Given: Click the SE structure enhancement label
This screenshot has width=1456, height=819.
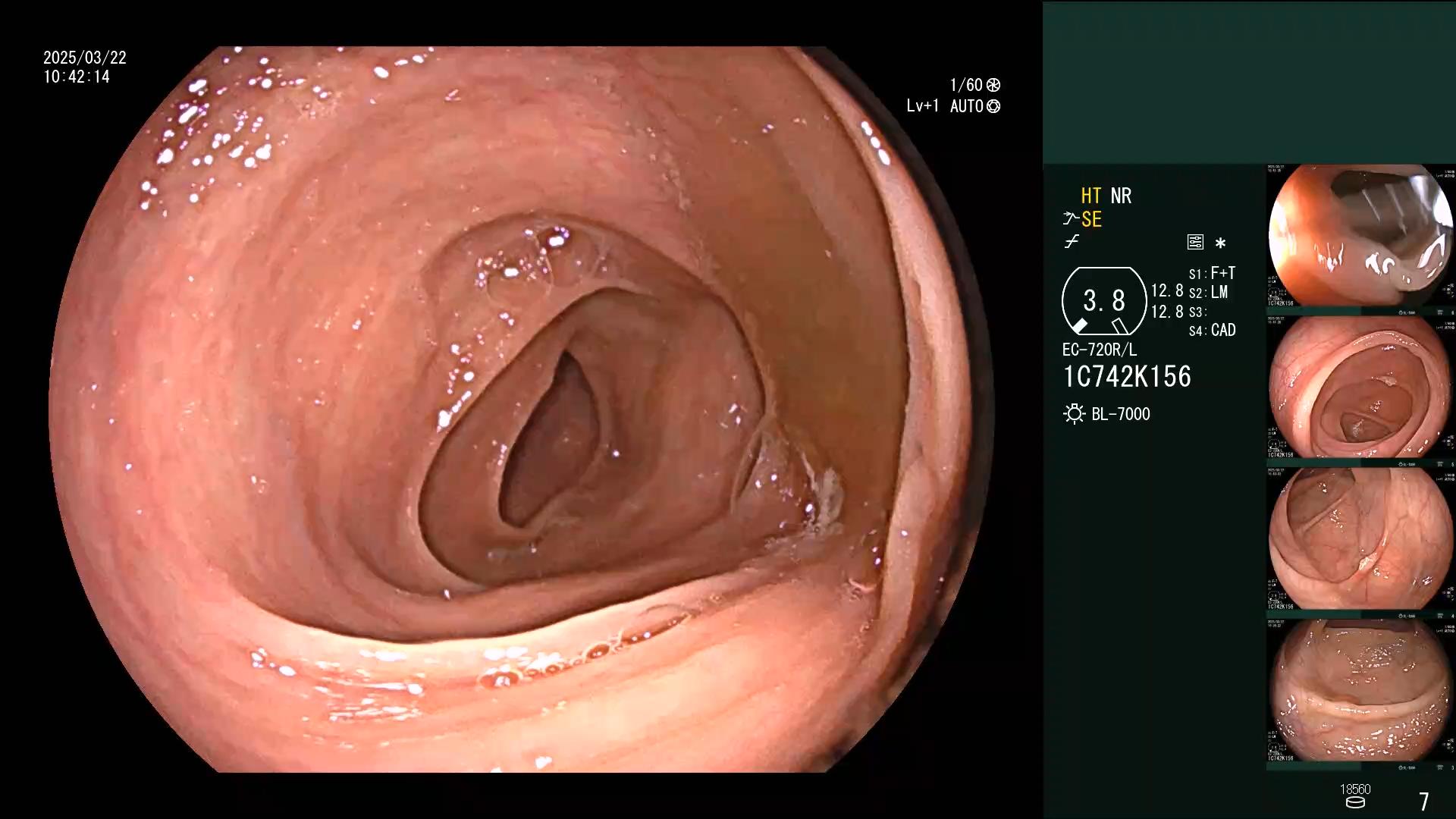Looking at the screenshot, I should [1091, 220].
